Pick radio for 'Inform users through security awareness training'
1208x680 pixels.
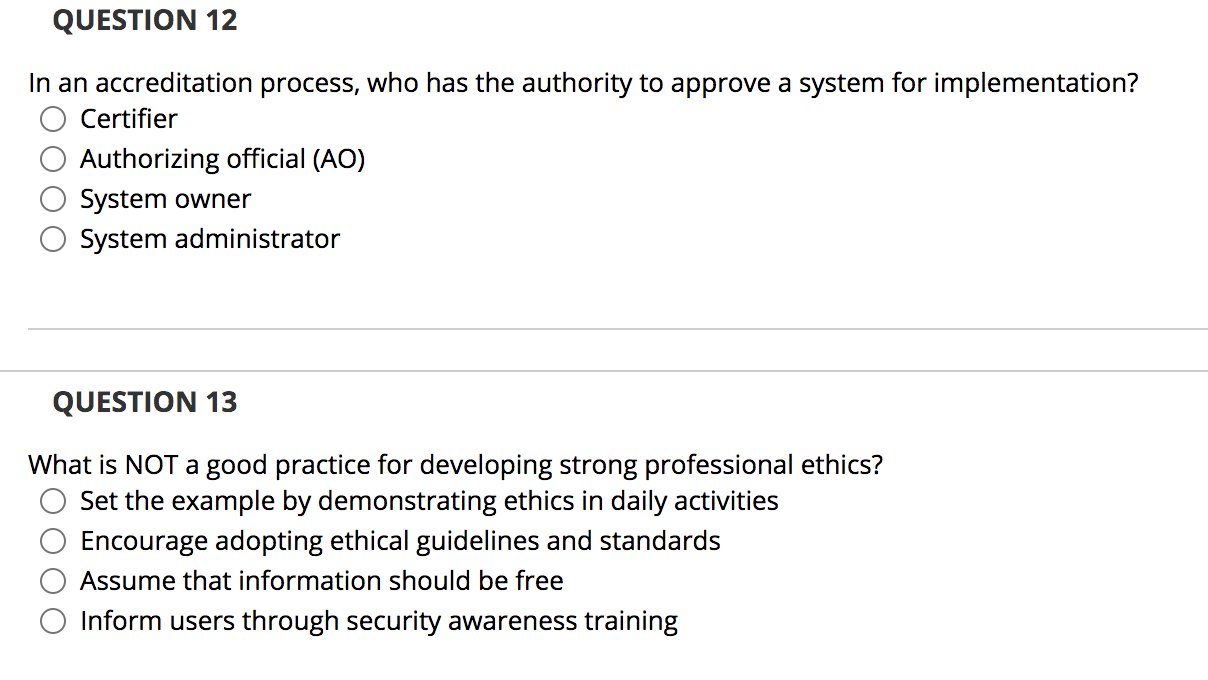pos(53,622)
